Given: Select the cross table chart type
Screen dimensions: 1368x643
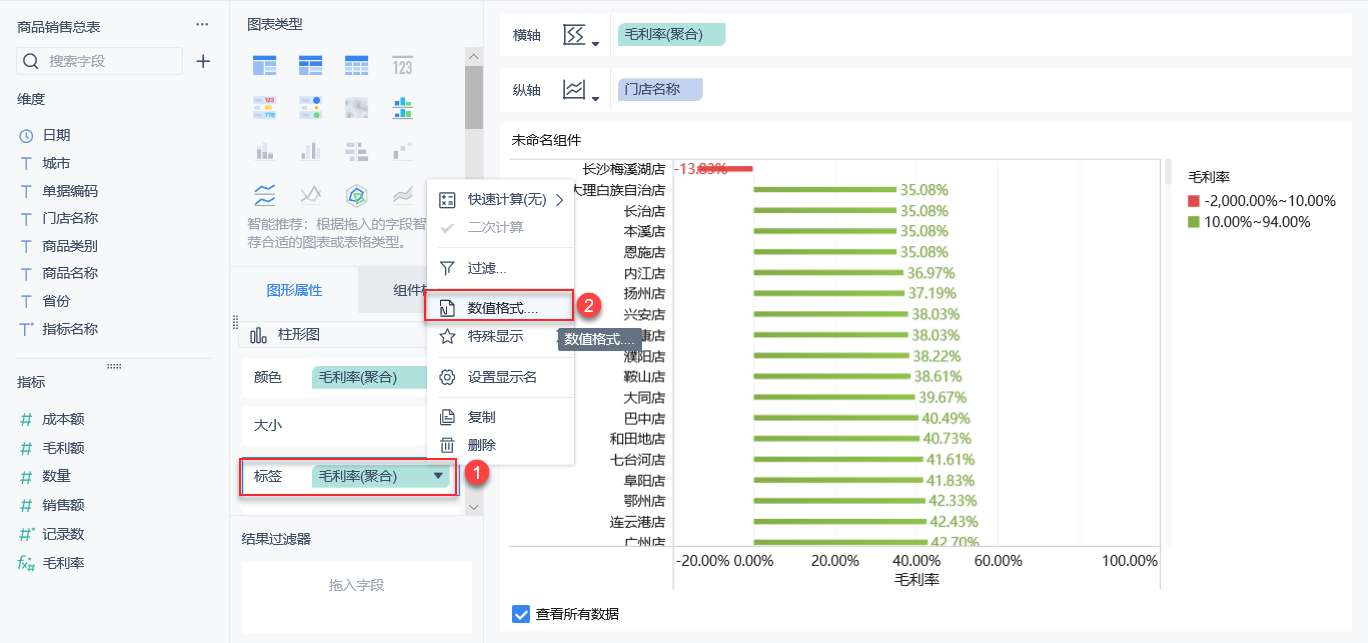Looking at the screenshot, I should click(311, 66).
